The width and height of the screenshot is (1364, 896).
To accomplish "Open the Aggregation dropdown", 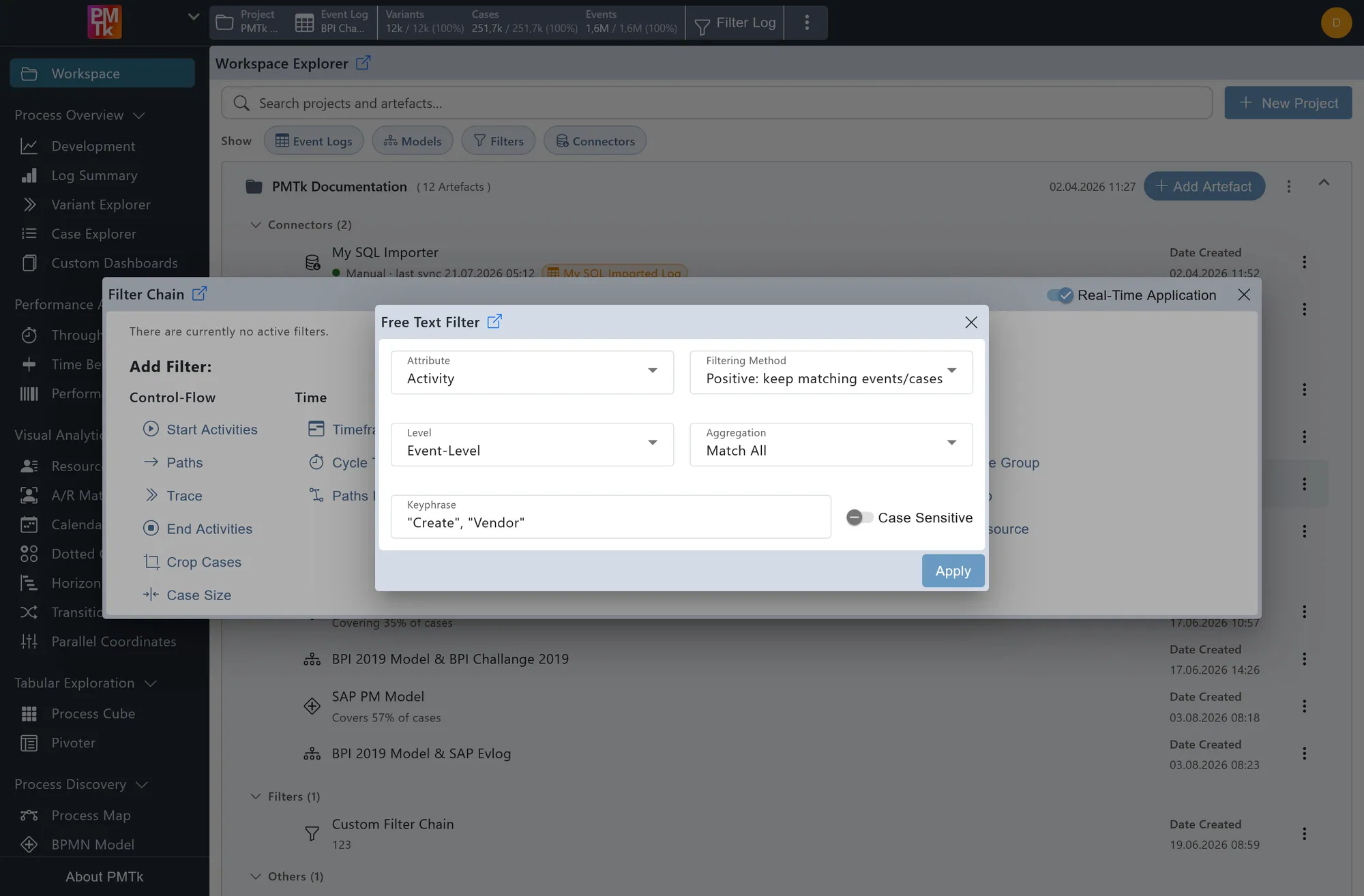I will point(831,444).
